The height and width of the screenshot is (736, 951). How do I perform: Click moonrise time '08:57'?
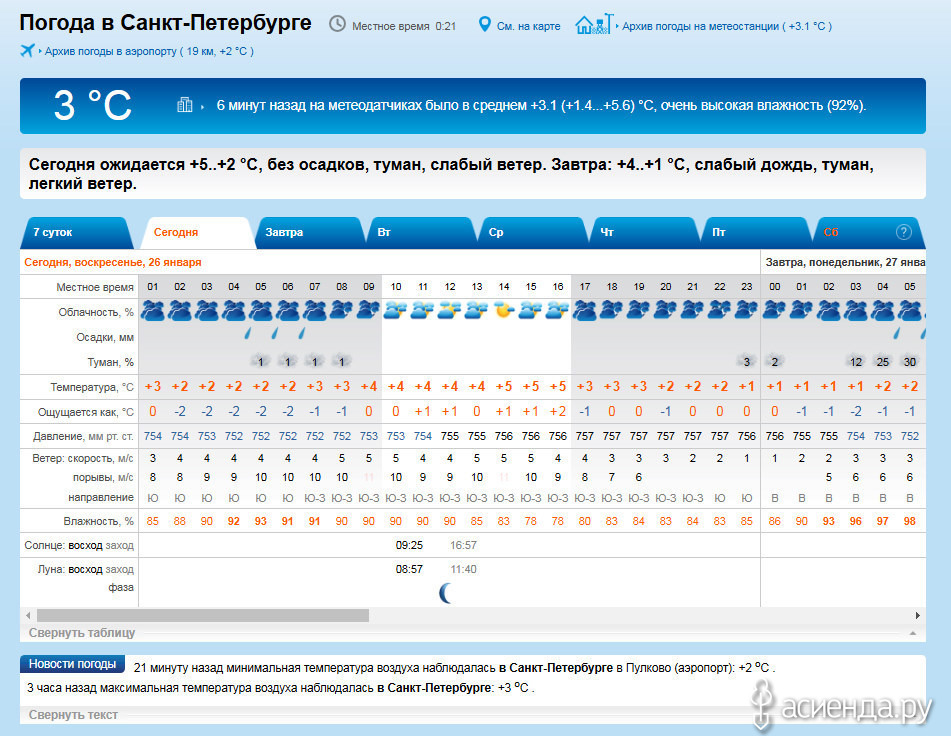click(x=409, y=569)
